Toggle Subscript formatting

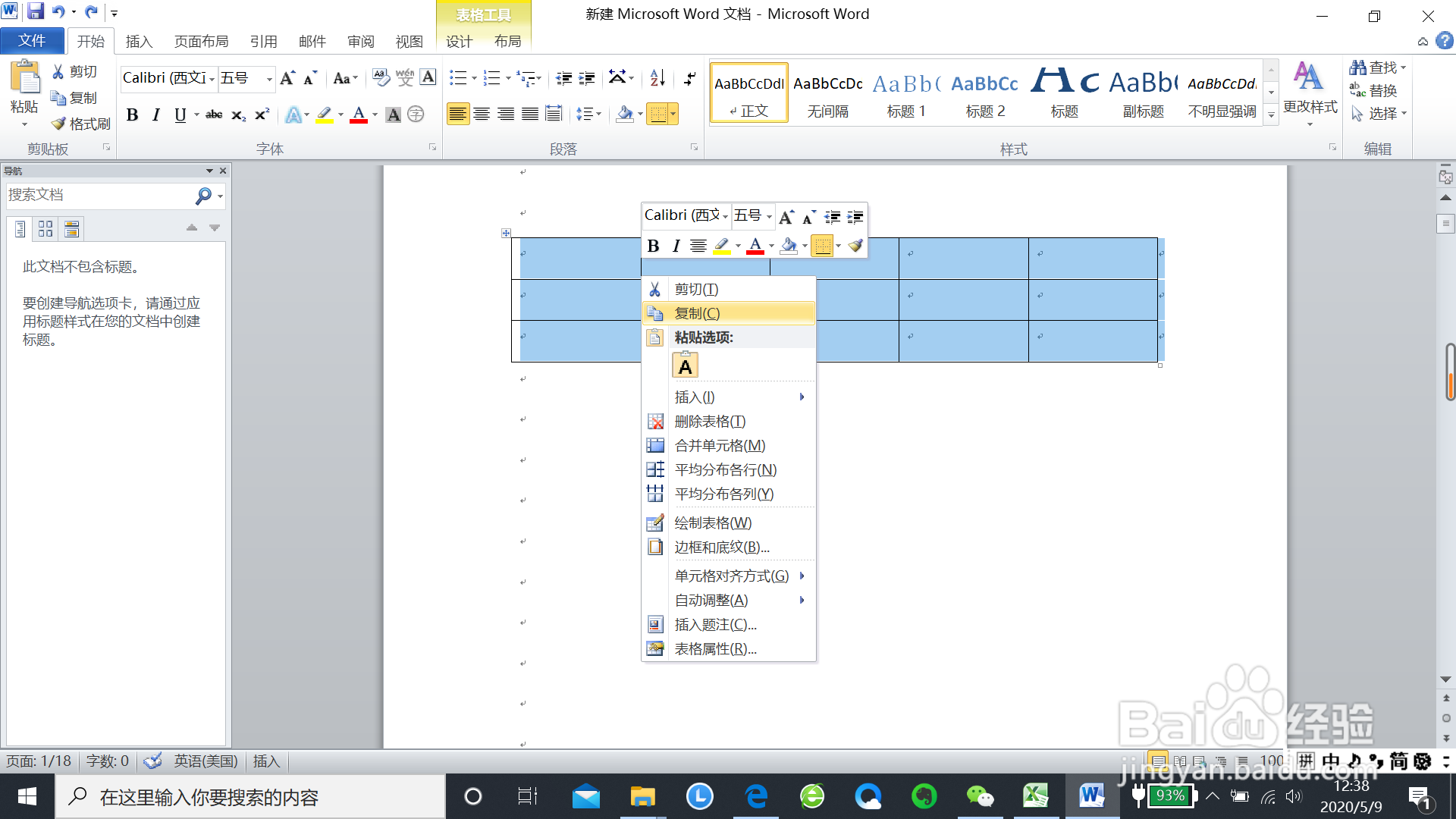[x=238, y=115]
